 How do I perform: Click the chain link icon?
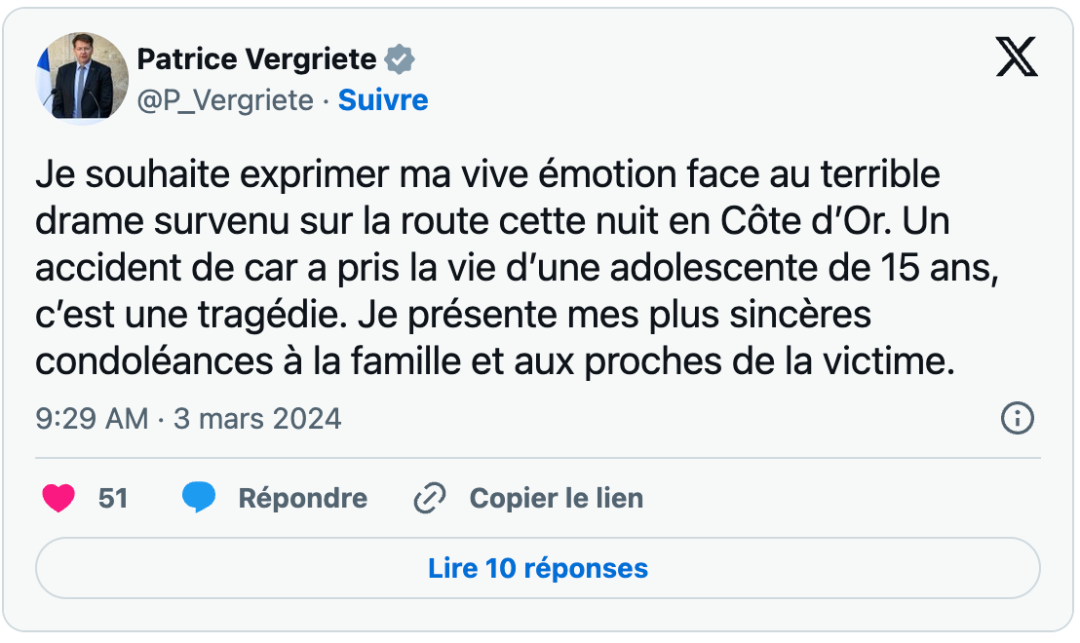[429, 498]
